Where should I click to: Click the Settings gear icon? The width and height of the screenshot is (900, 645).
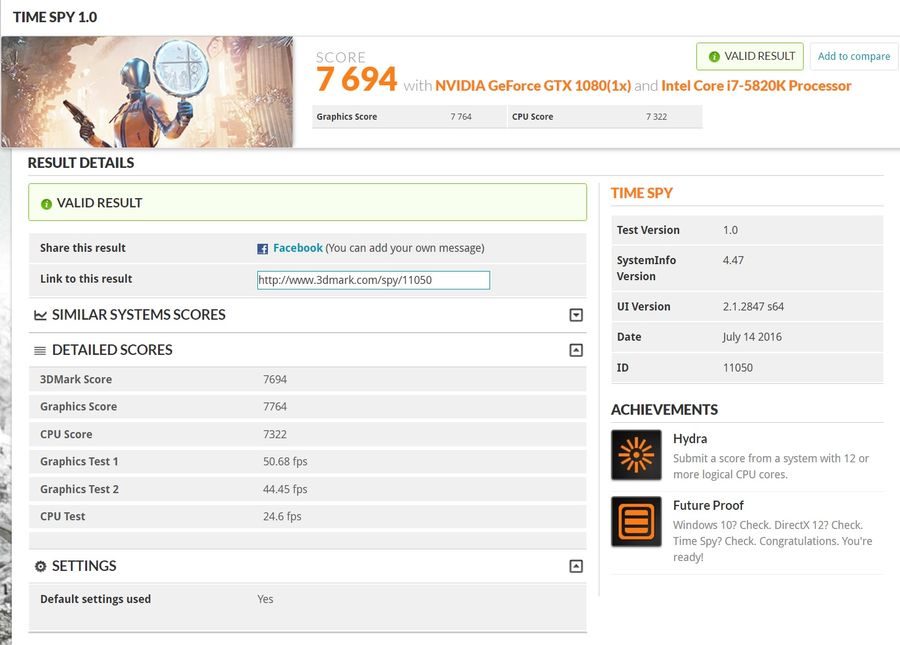tap(40, 566)
